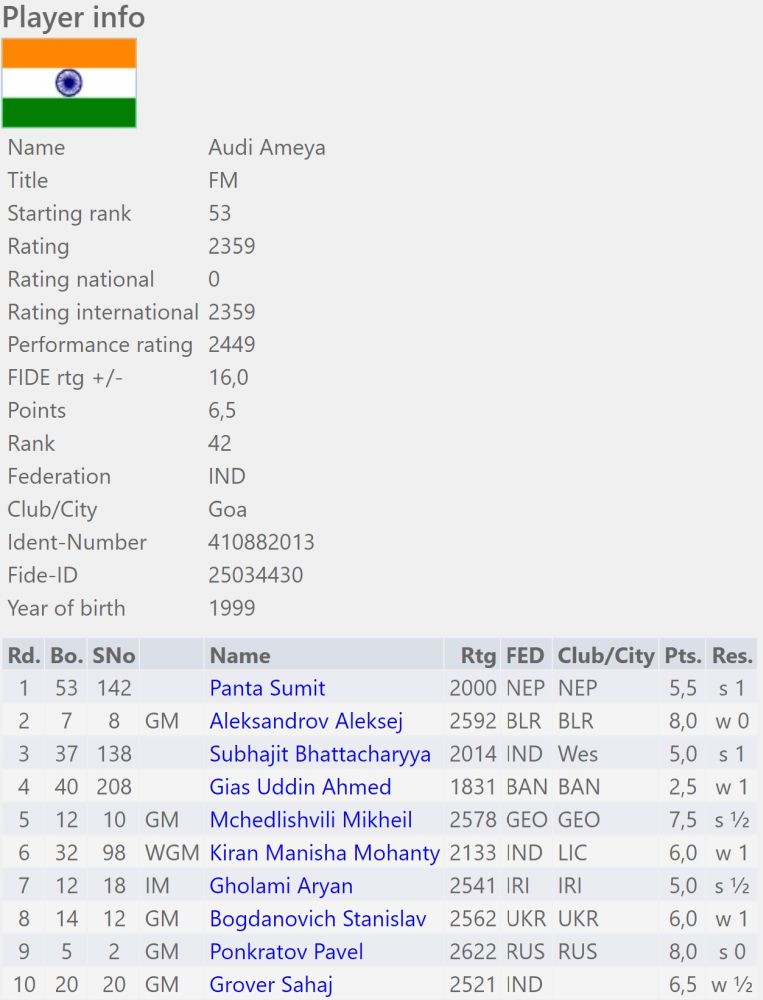Click the Fide-ID value 25034430

256,575
